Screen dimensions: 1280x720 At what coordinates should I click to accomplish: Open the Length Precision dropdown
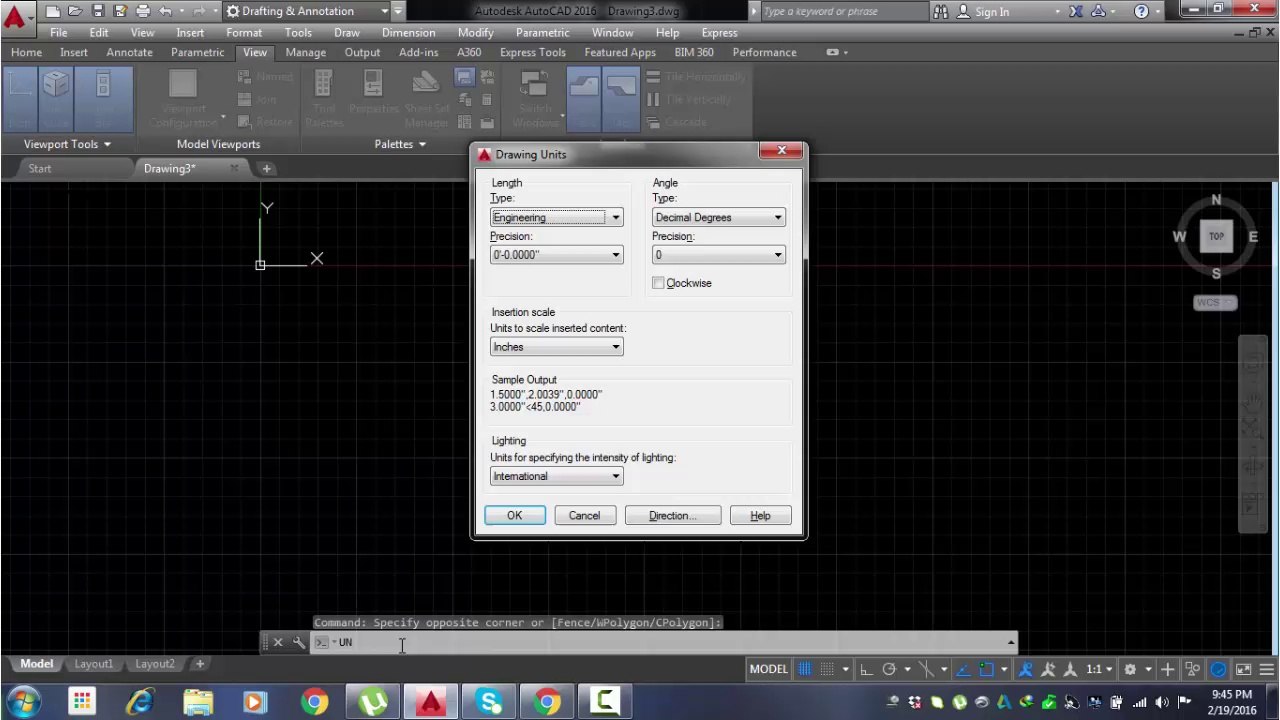coord(557,255)
